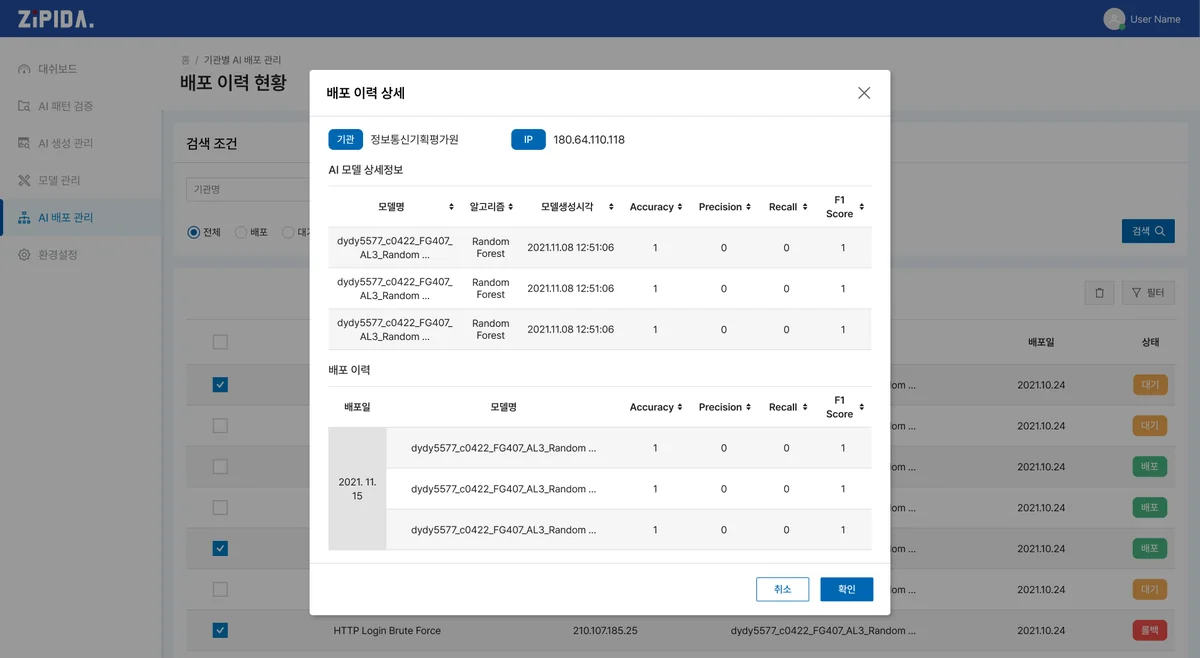Open the 필터 filter button
This screenshot has height=658, width=1200.
(x=1148, y=293)
